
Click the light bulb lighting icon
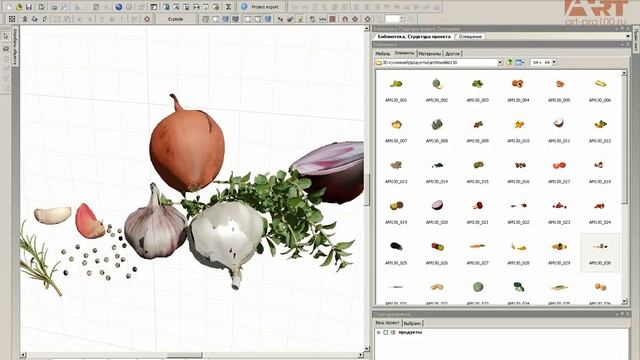[300, 19]
